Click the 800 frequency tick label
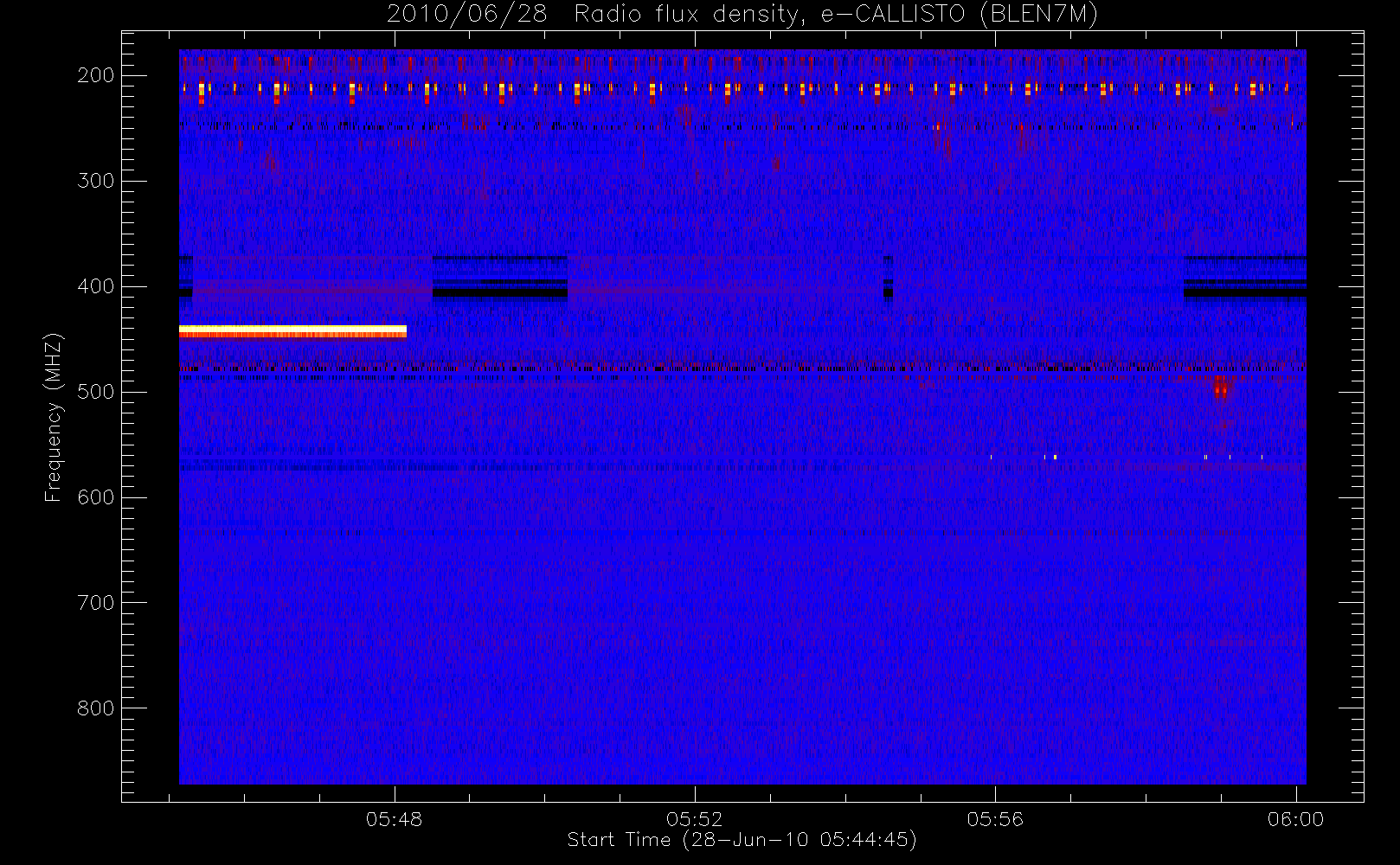1400x865 pixels. 95,708
